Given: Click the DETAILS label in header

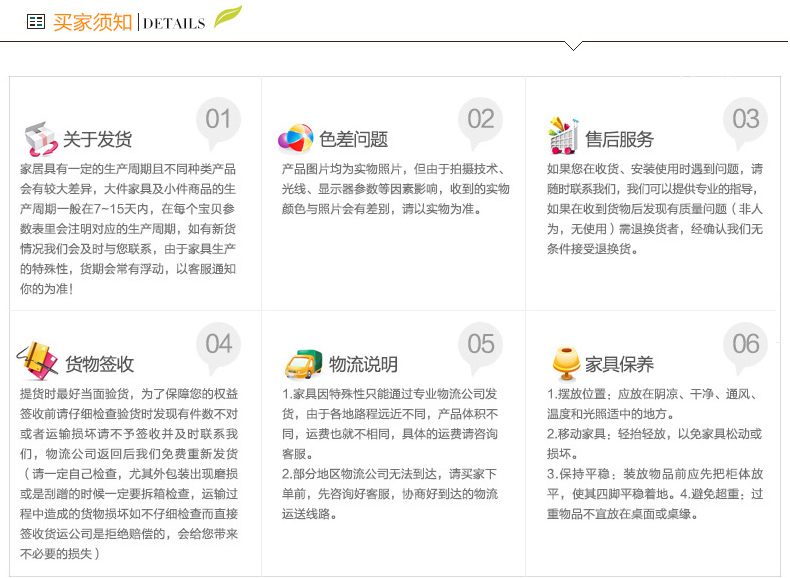Looking at the screenshot, I should pos(174,24).
